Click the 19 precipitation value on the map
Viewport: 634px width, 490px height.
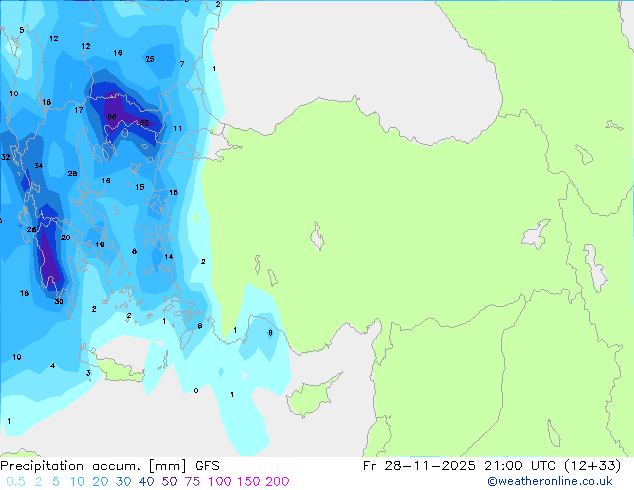point(100,245)
